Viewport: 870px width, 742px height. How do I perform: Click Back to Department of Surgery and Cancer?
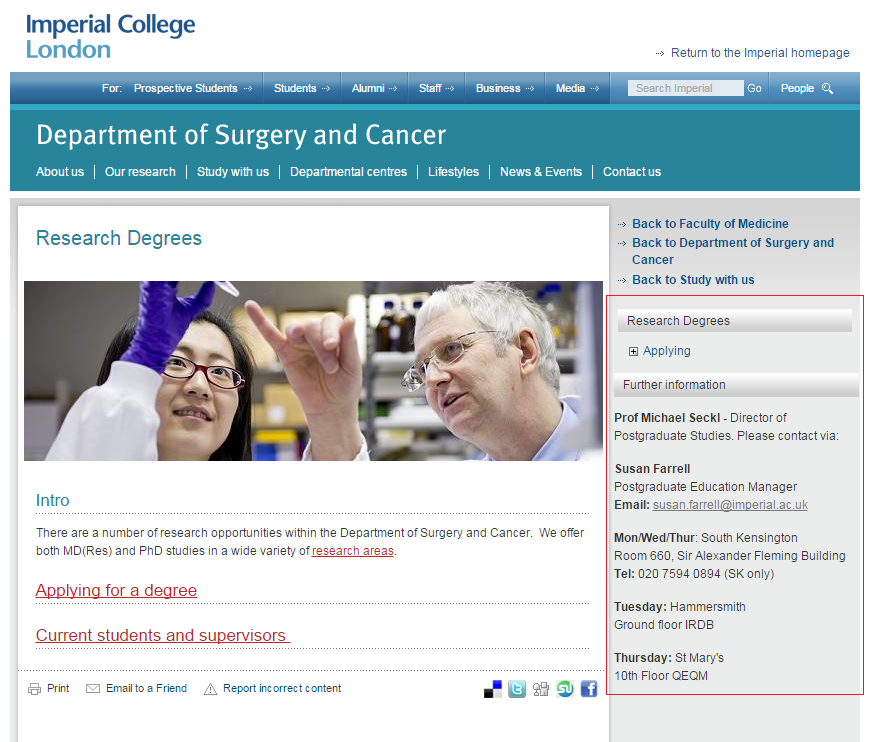733,251
